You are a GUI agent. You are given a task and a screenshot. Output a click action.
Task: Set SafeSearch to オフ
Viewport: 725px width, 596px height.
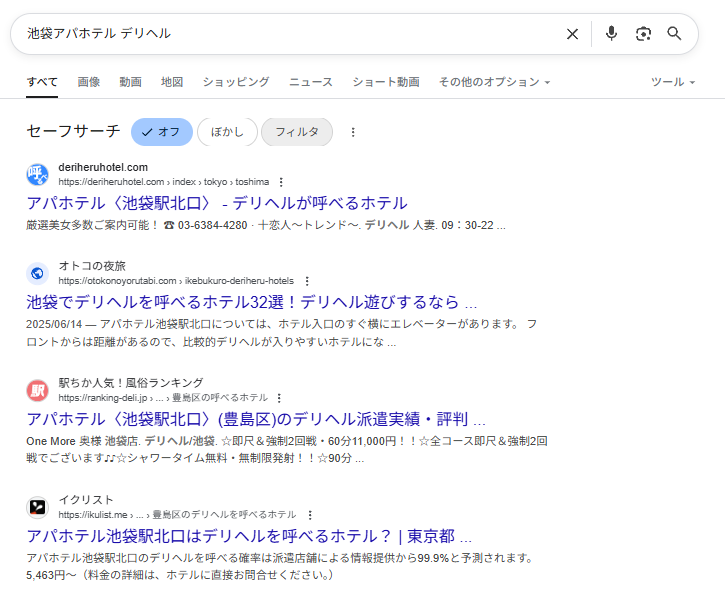[161, 132]
